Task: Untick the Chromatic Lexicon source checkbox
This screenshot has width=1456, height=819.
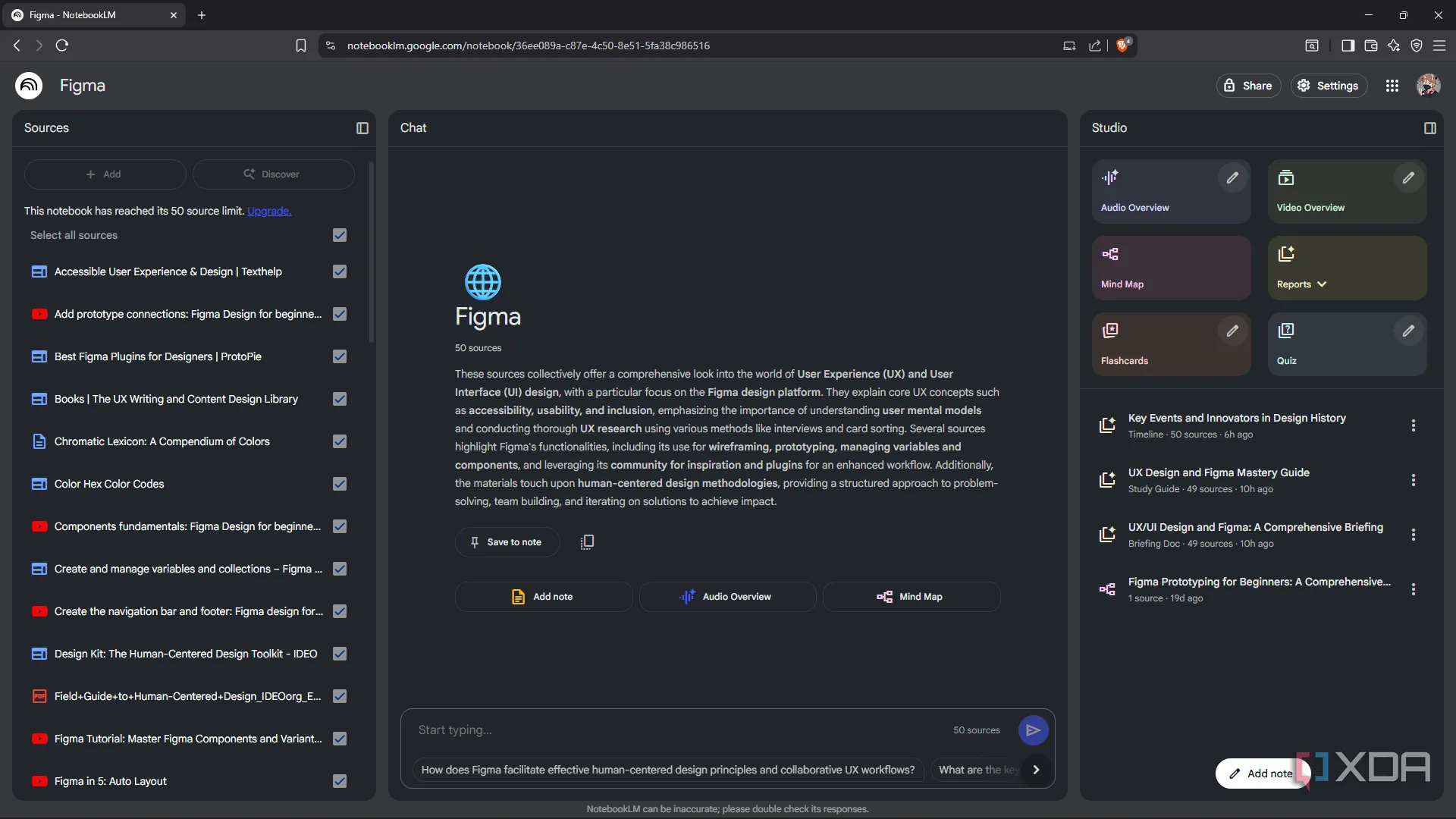Action: coord(340,441)
